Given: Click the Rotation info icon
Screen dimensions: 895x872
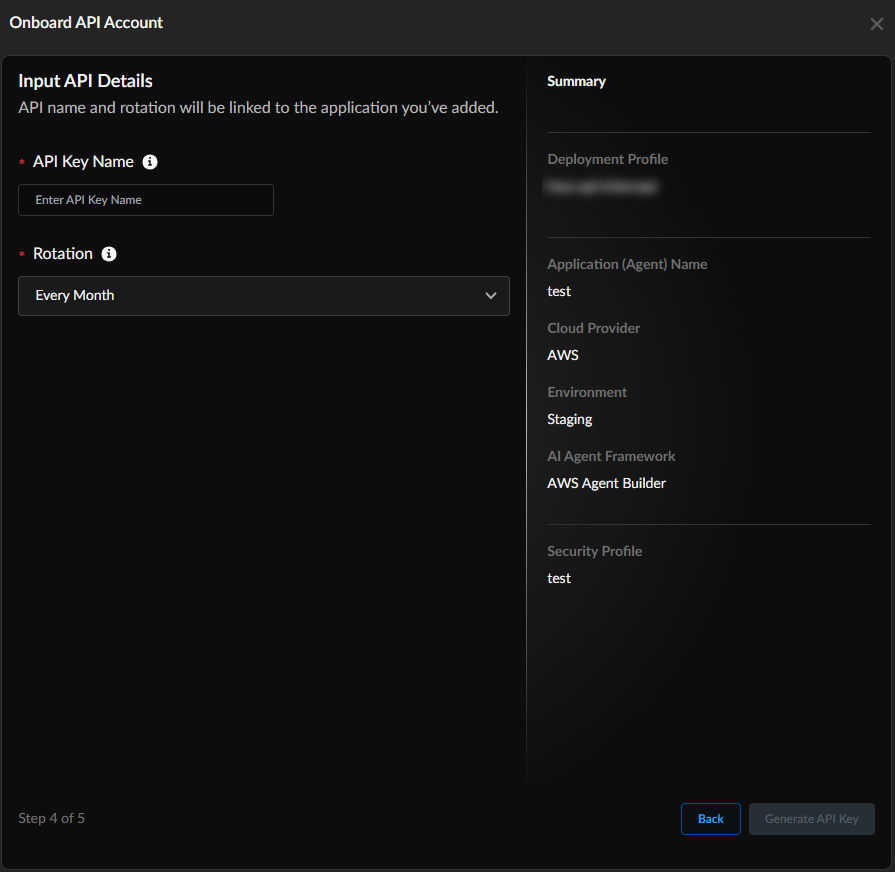Looking at the screenshot, I should [x=109, y=254].
